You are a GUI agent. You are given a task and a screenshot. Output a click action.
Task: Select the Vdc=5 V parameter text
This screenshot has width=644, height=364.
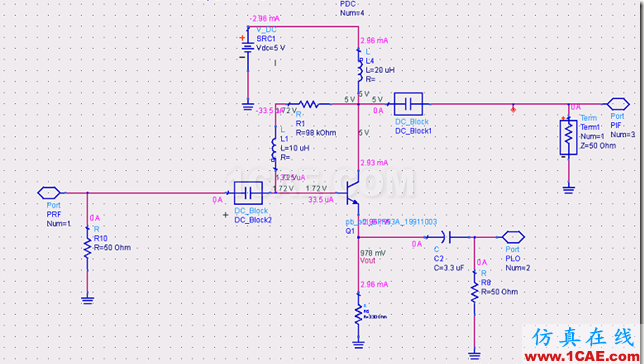pos(270,48)
